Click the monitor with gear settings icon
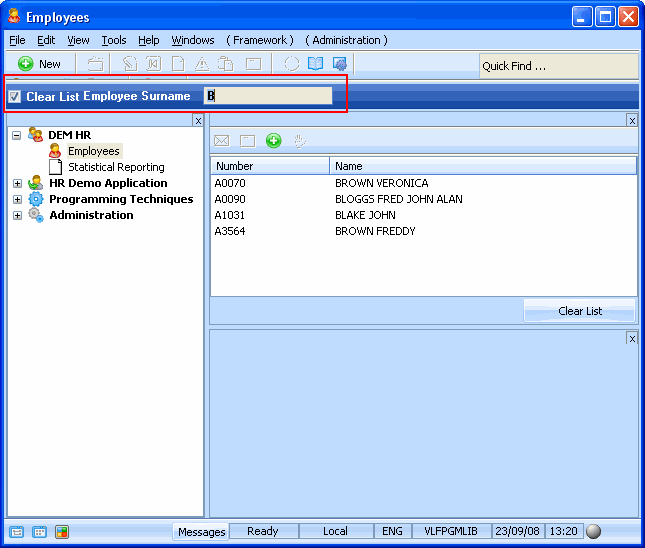 (x=340, y=64)
